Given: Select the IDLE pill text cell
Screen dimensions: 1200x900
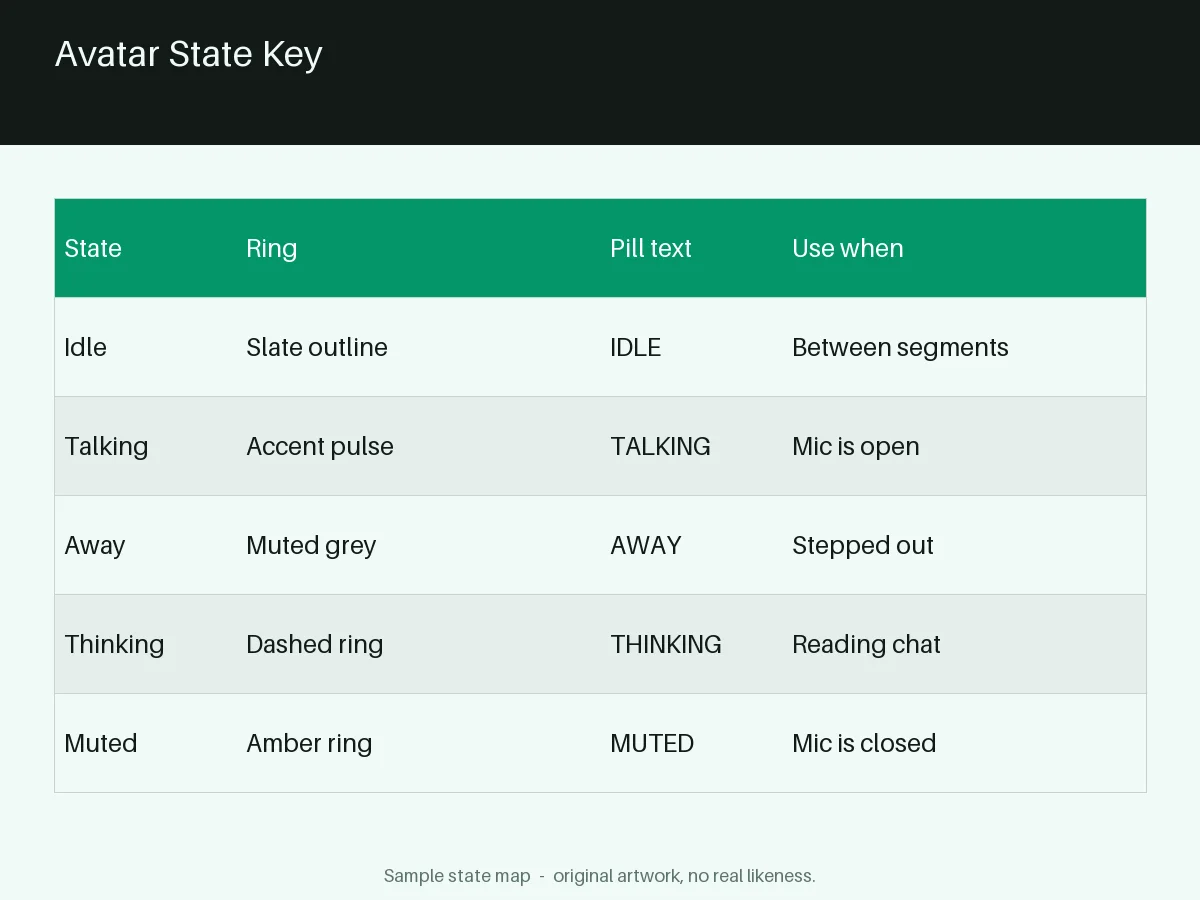Looking at the screenshot, I should [636, 347].
